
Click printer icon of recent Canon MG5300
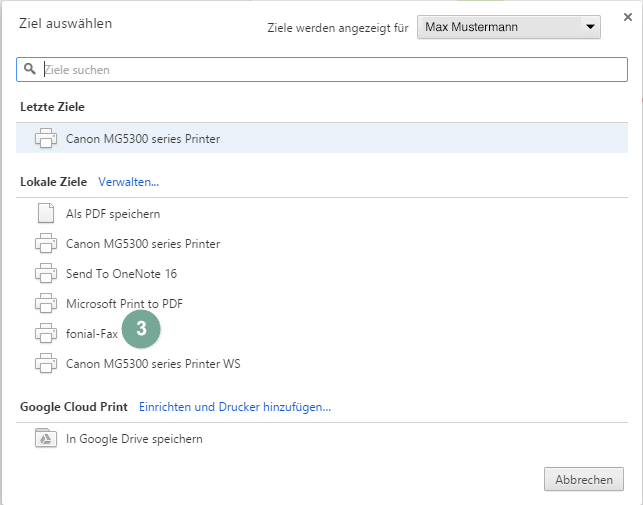tap(46, 138)
